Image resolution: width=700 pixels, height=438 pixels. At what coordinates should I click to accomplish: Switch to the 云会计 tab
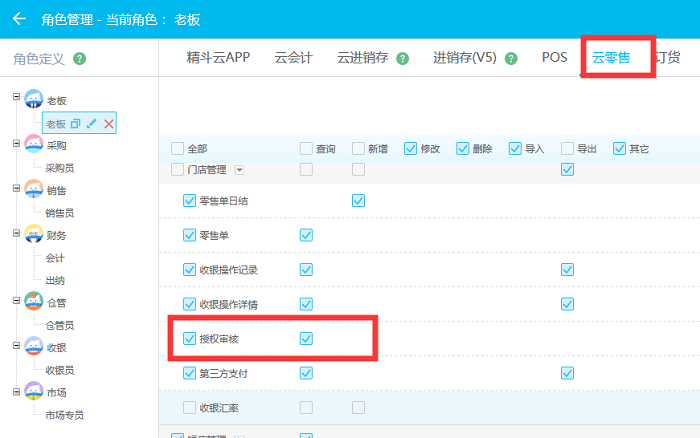coord(293,58)
